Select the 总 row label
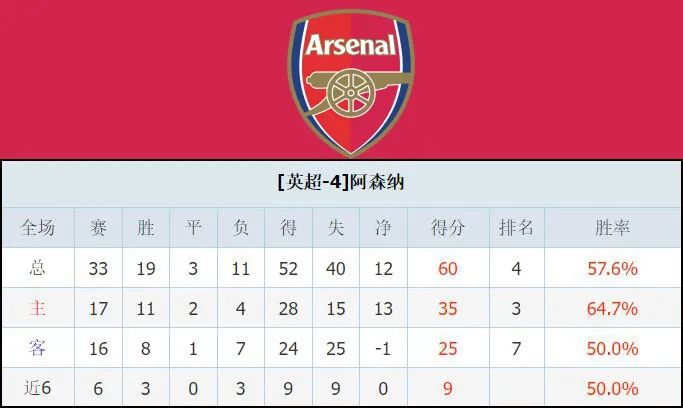The image size is (683, 408). point(37,268)
